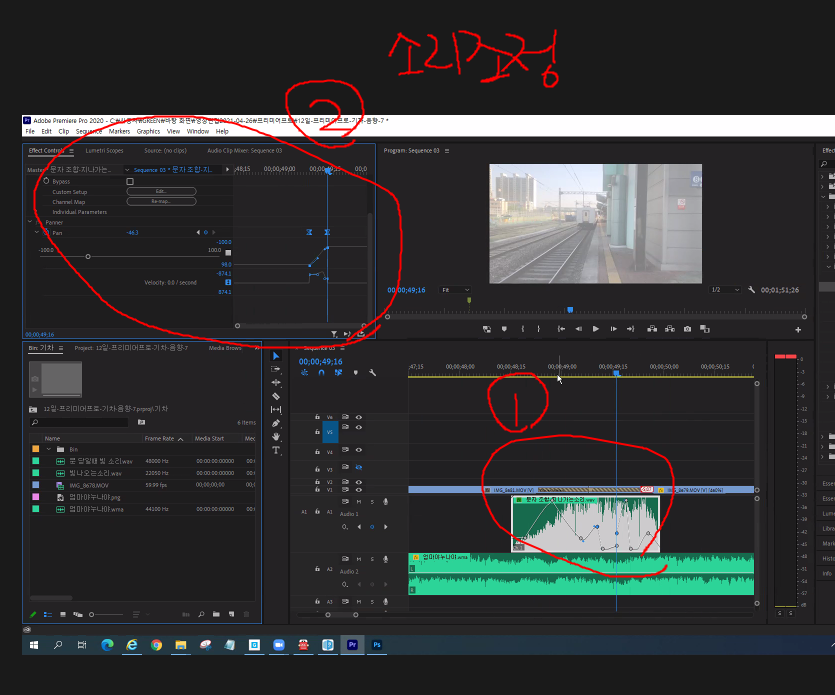835x695 pixels.
Task: Select the Pen tool
Action: tap(276, 423)
